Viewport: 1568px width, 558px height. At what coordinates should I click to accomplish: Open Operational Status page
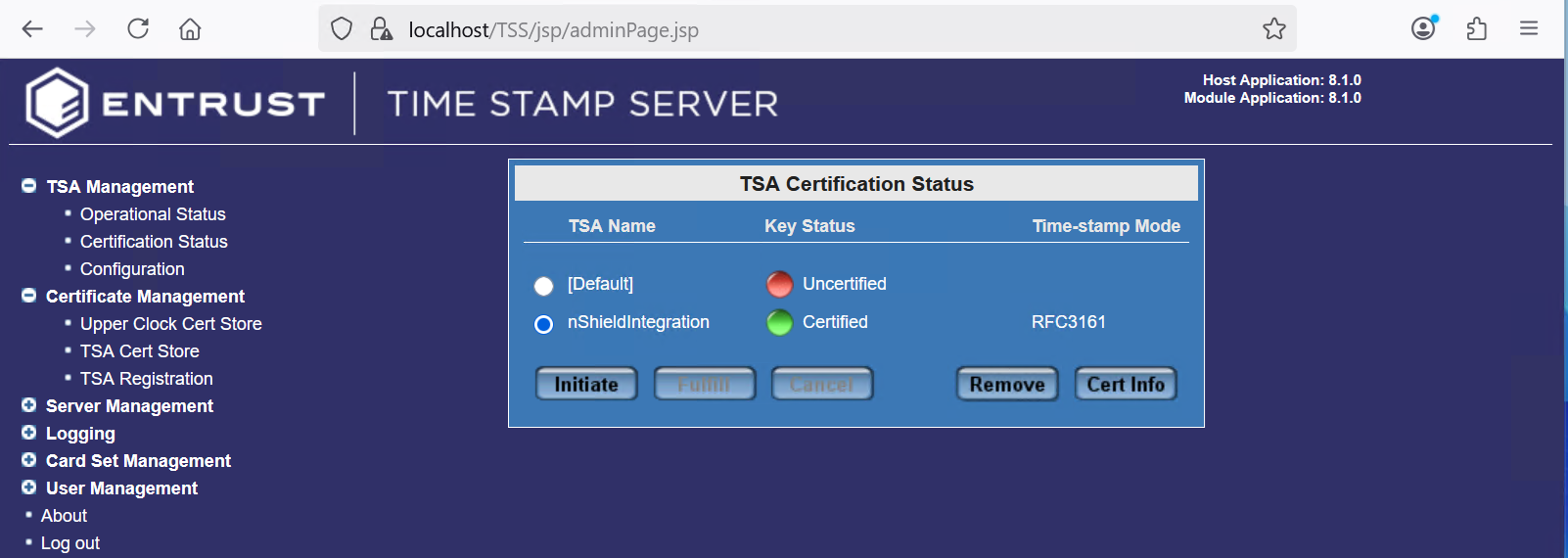pyautogui.click(x=153, y=214)
